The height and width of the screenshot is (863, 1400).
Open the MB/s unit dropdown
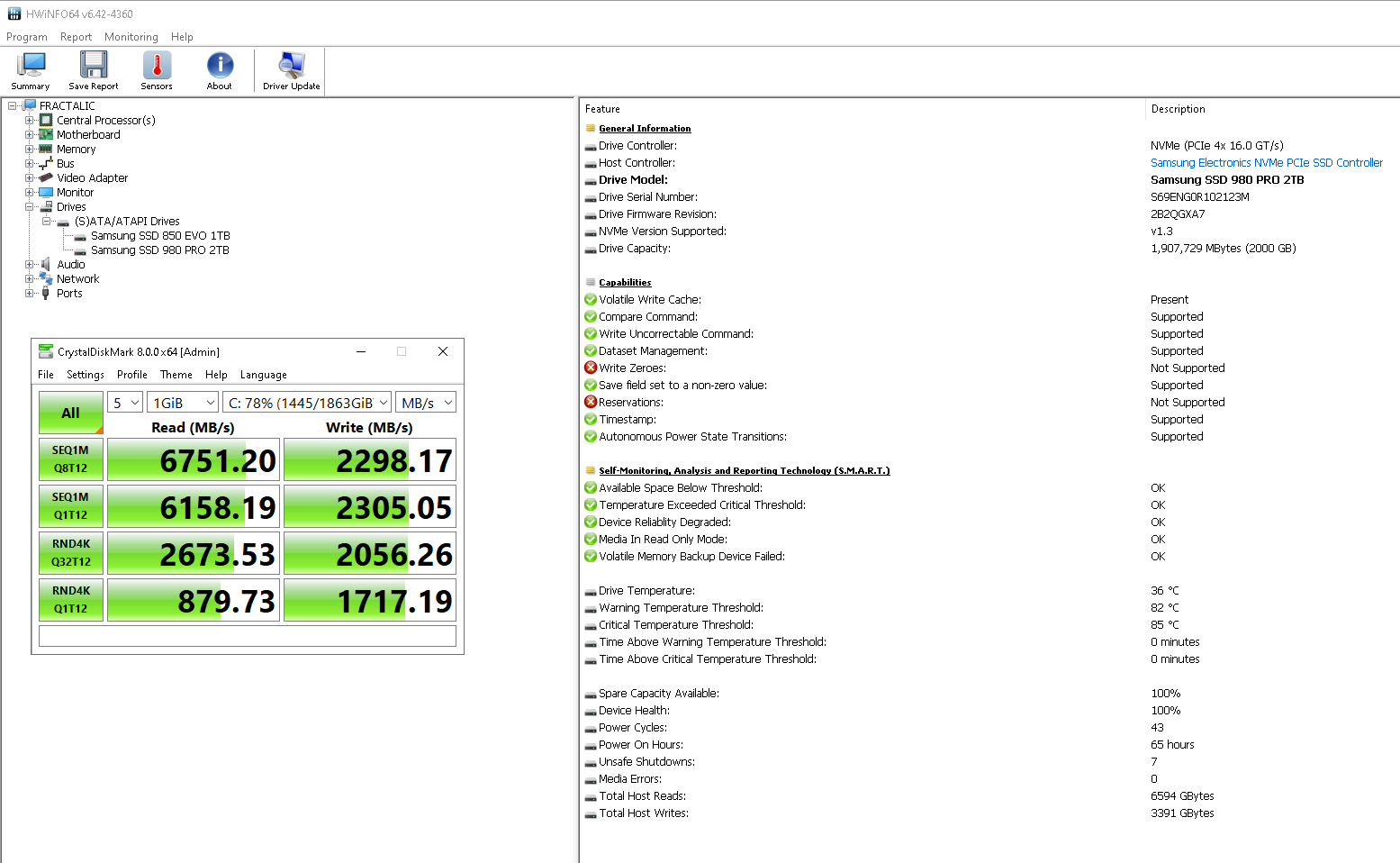[427, 403]
